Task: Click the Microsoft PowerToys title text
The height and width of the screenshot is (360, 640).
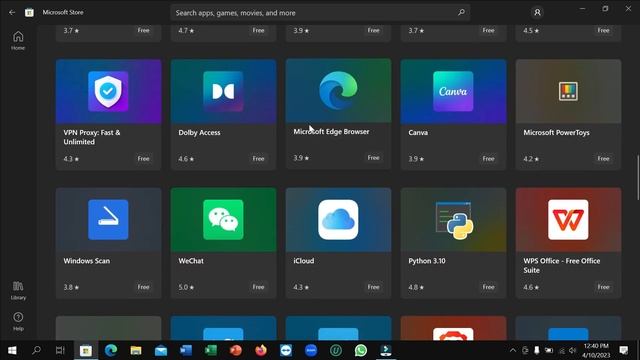Action: pos(556,133)
